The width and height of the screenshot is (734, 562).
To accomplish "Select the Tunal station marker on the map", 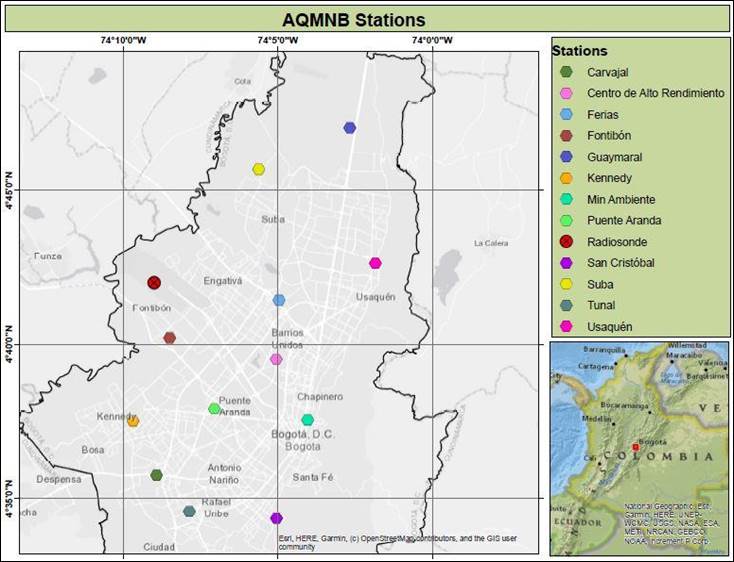I will tap(189, 512).
